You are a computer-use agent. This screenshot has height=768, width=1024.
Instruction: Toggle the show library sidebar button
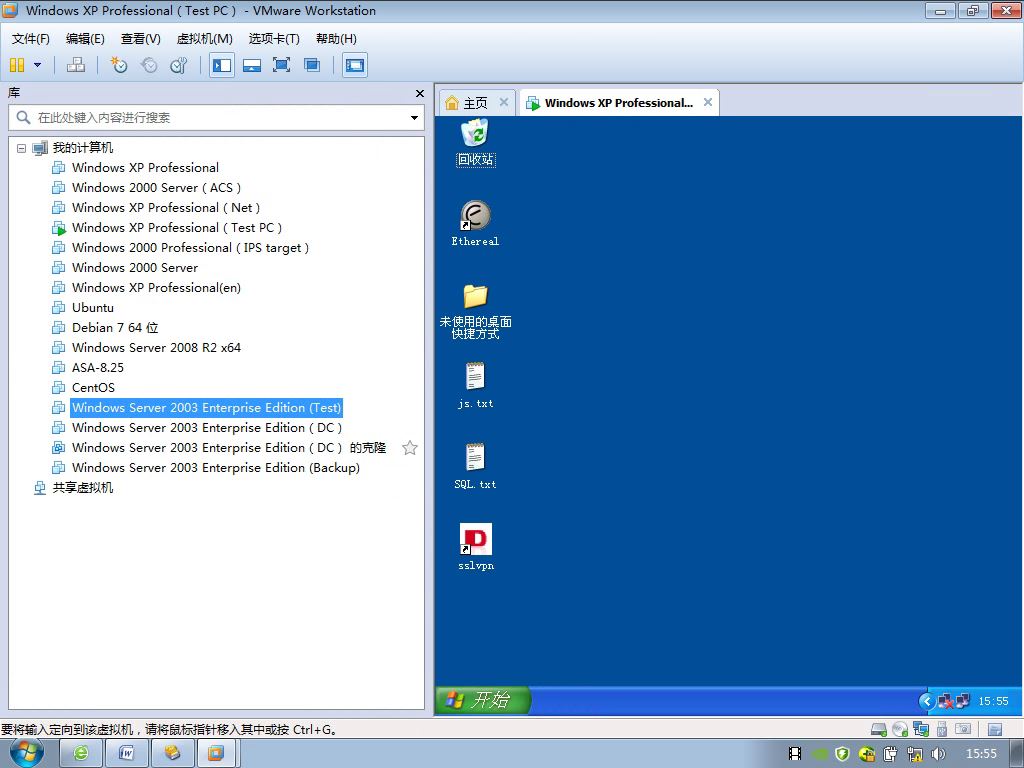coord(222,65)
